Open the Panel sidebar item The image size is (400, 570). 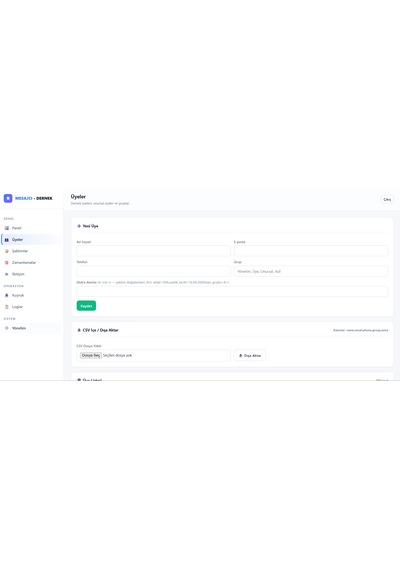coord(31,228)
